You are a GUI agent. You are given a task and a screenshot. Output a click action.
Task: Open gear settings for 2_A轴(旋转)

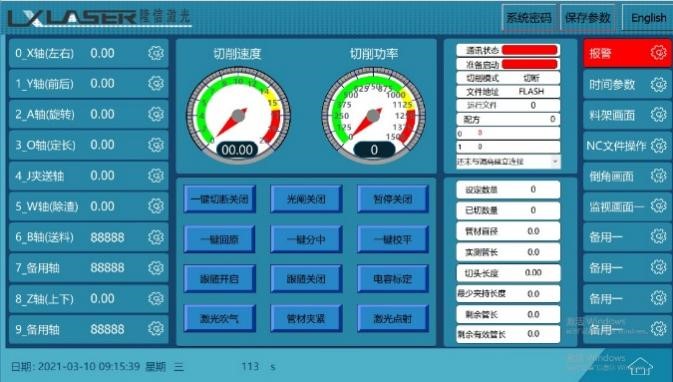click(156, 114)
